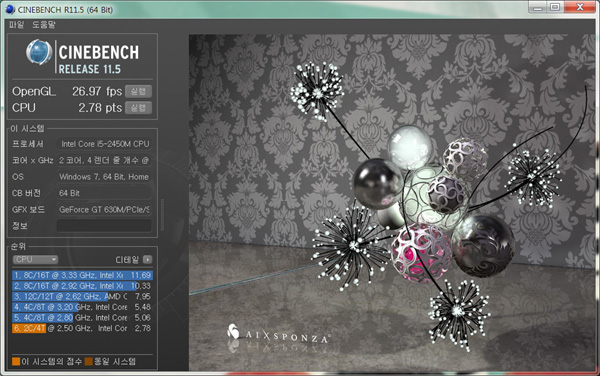Run the CPU benchmark with the 실행 button
600x376 pixels.
138,108
